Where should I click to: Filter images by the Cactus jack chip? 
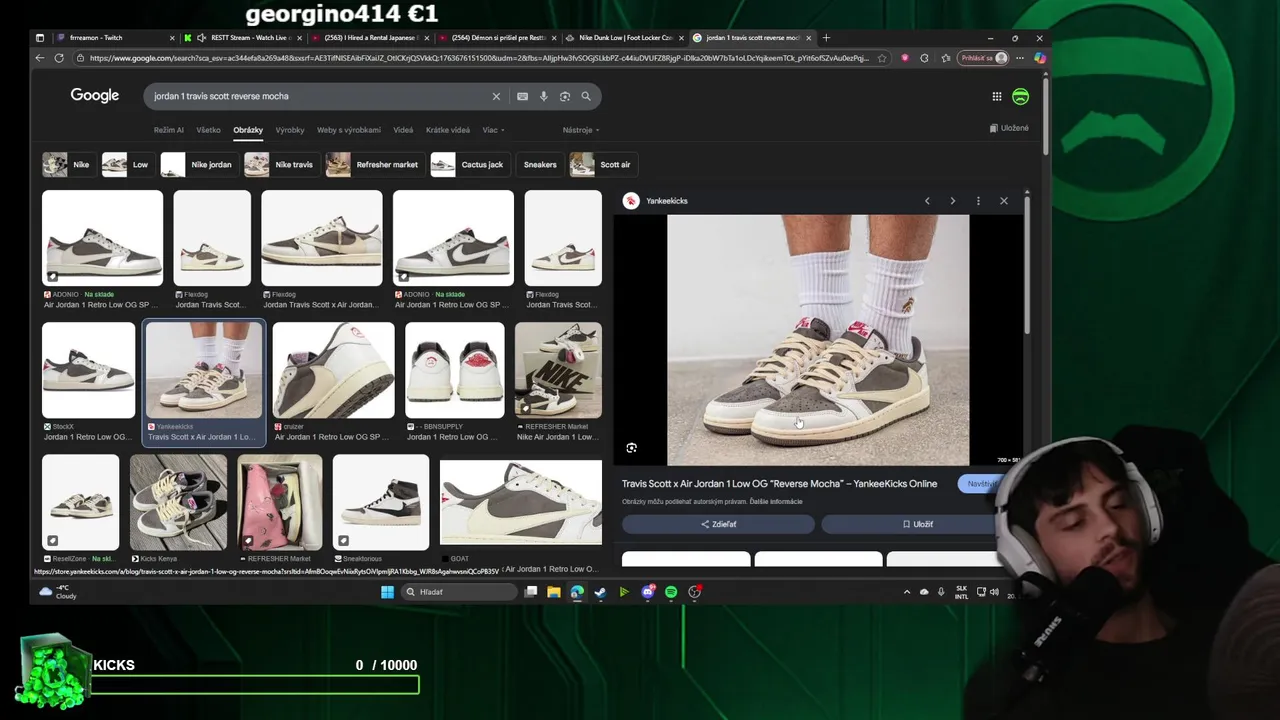[470, 164]
